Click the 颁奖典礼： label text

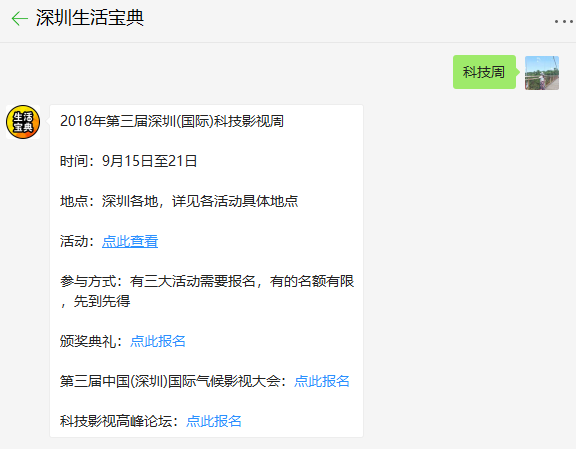point(92,341)
